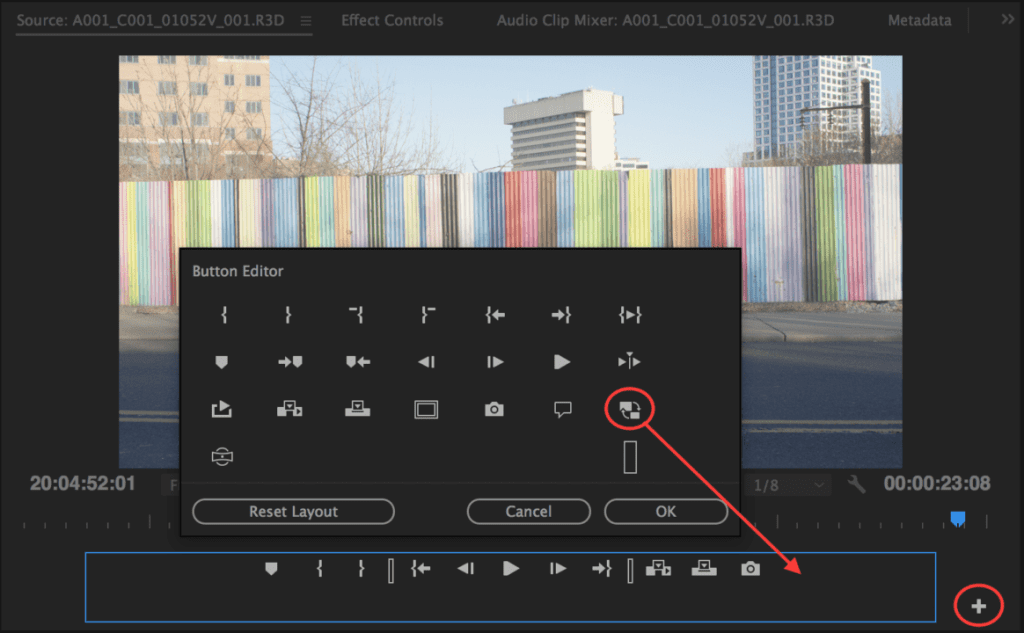Select the Toggle Proxies icon
The width and height of the screenshot is (1024, 633).
[630, 410]
